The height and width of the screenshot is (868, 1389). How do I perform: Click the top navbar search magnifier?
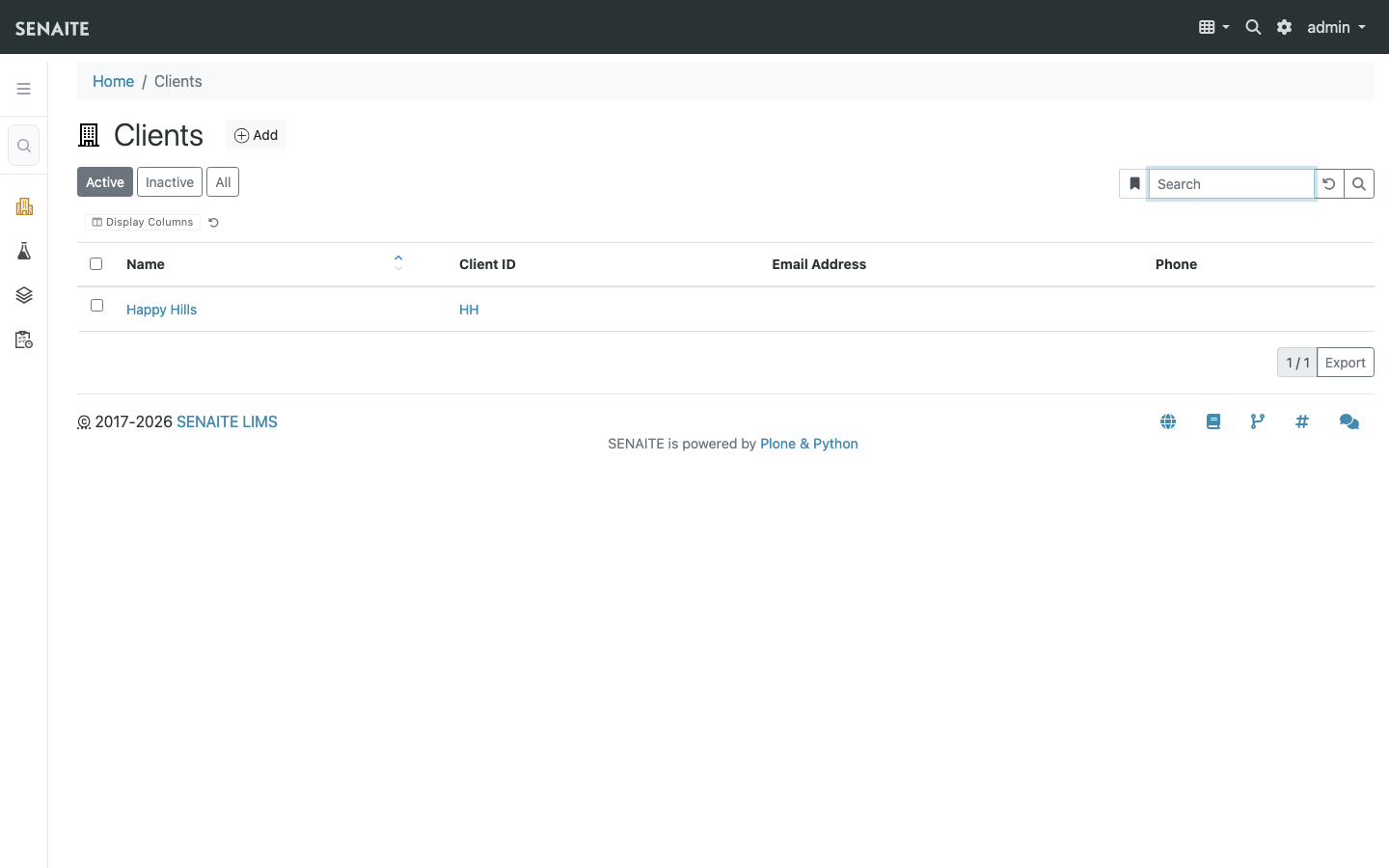click(x=1253, y=27)
